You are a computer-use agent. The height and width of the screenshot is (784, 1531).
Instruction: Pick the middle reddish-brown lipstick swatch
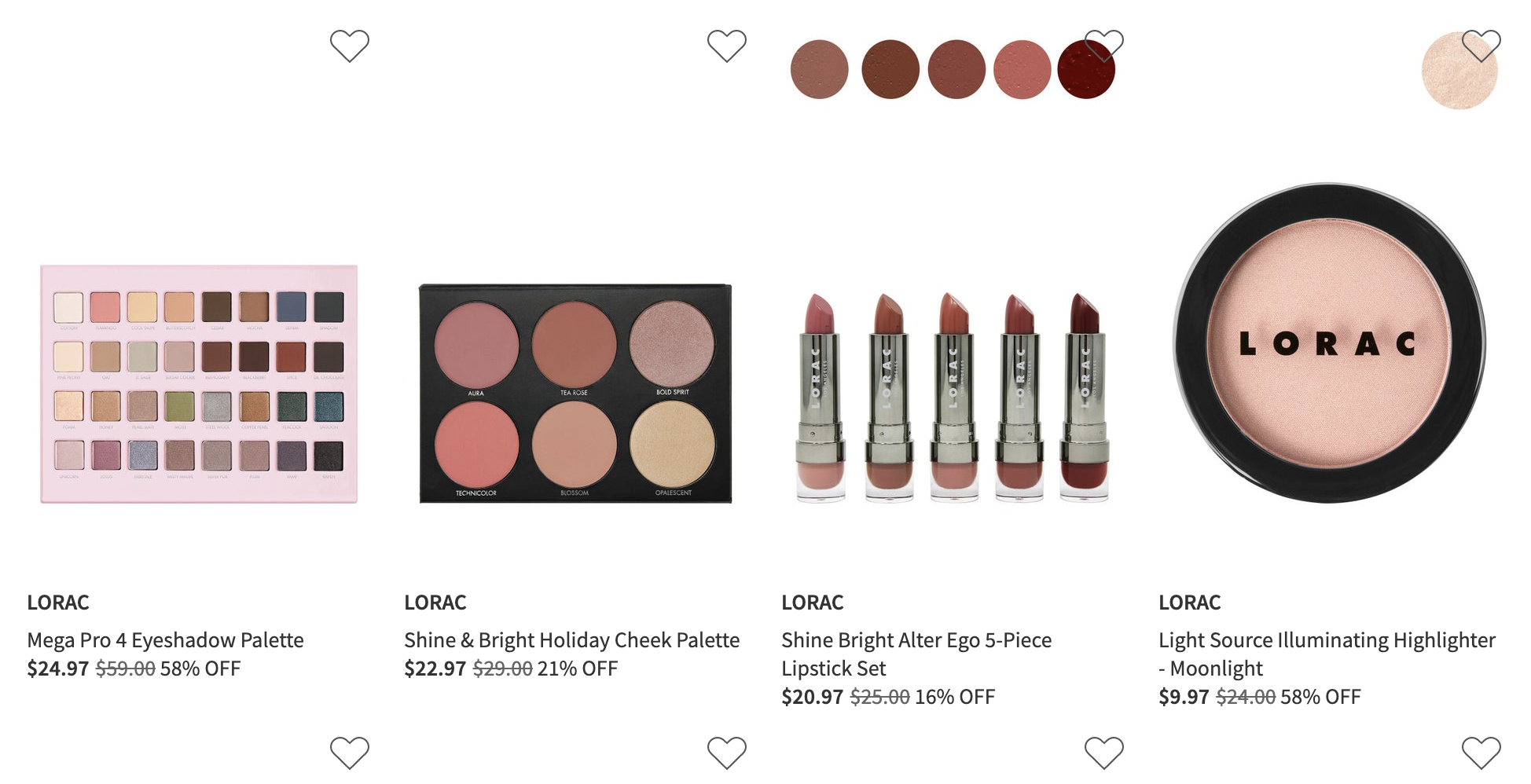tap(956, 69)
